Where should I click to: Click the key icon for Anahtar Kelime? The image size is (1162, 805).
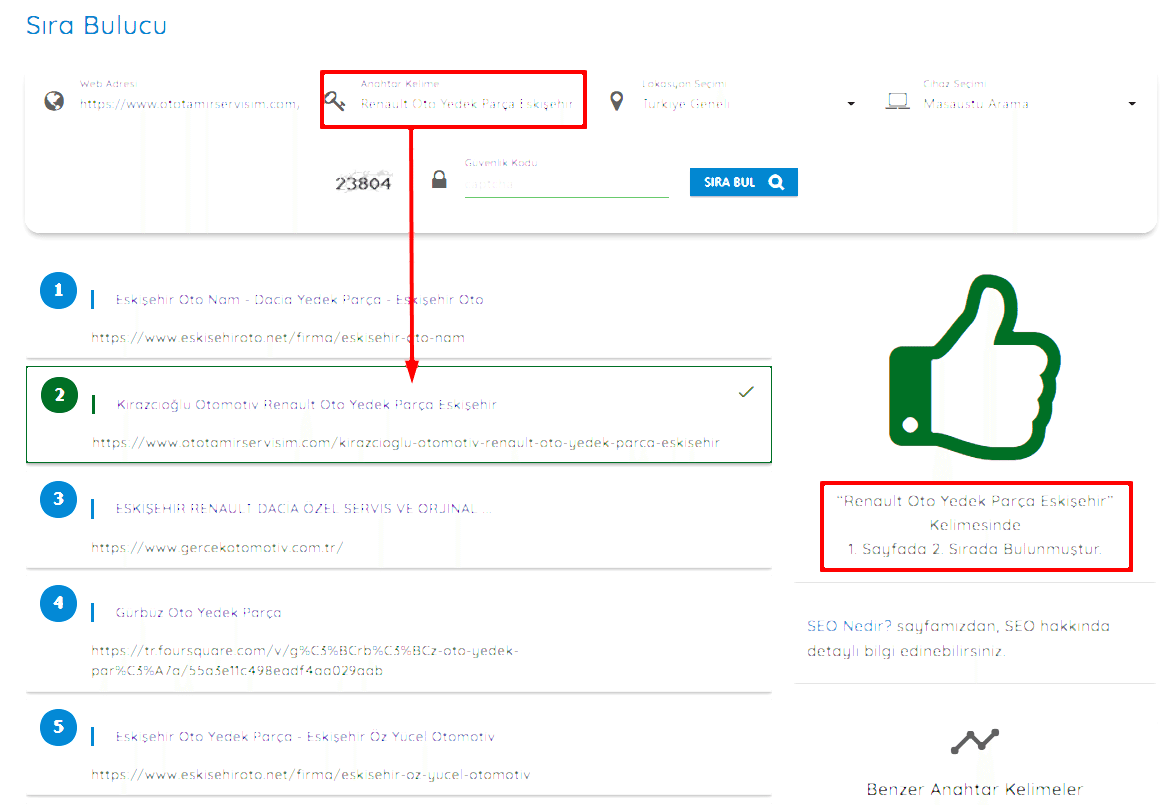tap(335, 101)
